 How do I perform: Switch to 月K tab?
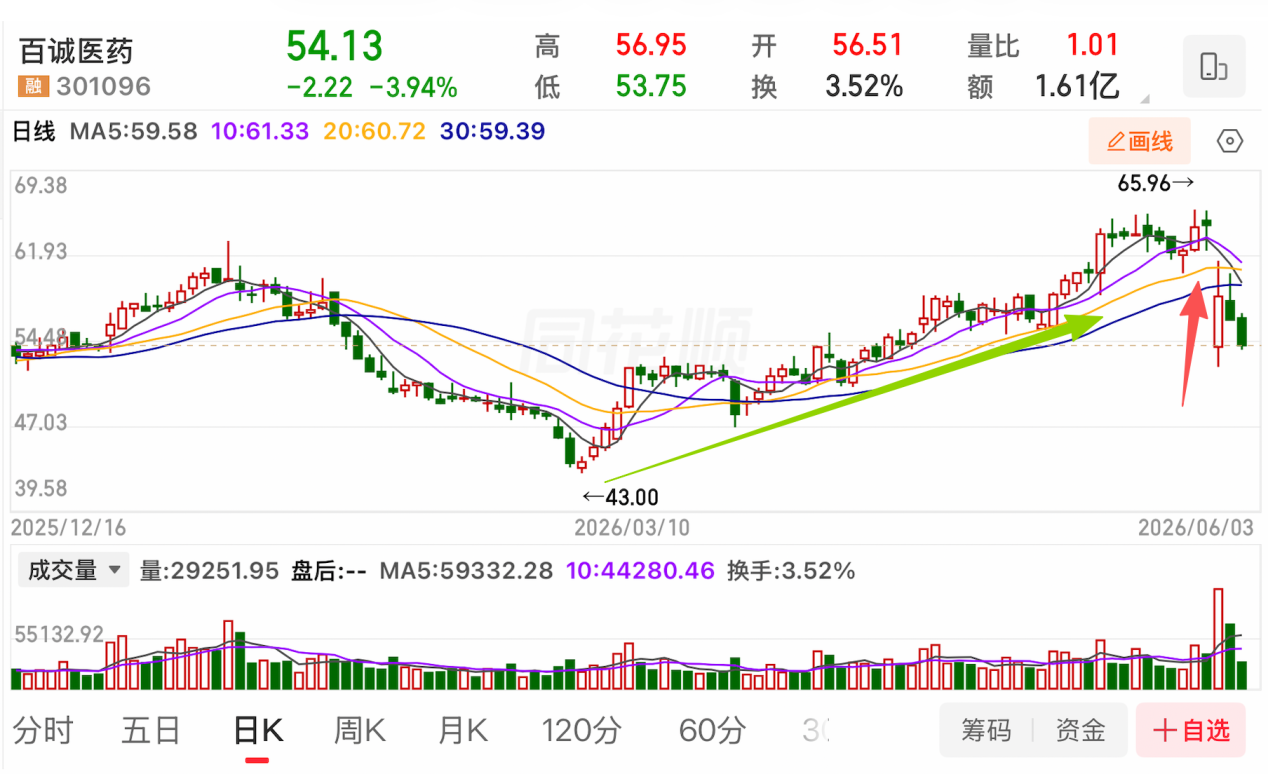coord(462,731)
